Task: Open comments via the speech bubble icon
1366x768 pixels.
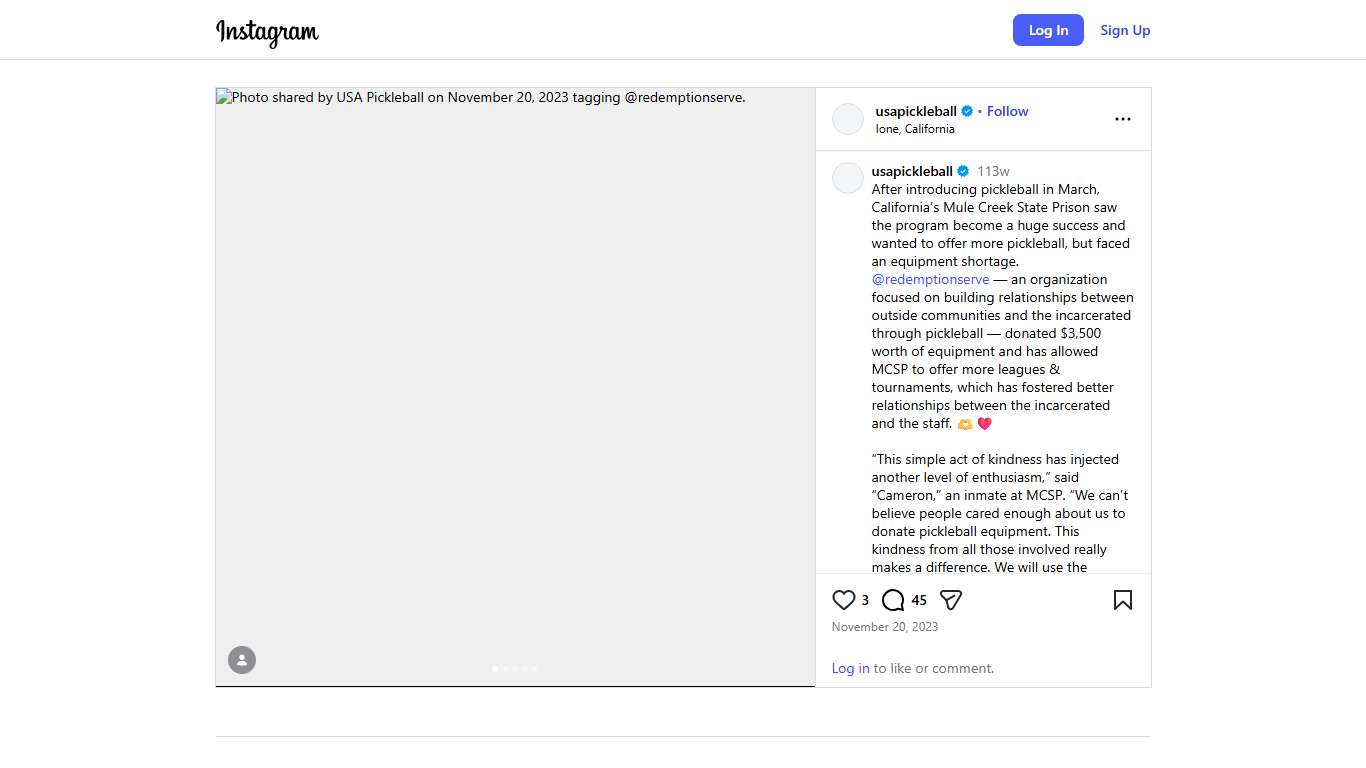Action: (893, 600)
